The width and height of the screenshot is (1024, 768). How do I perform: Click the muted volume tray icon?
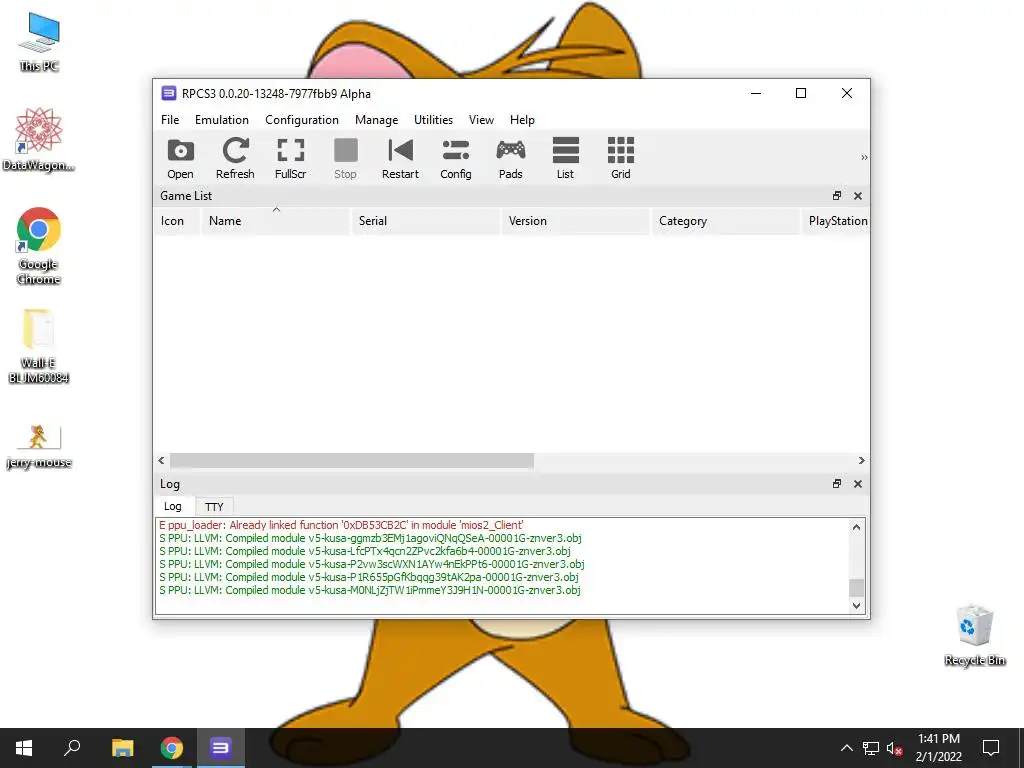click(894, 748)
